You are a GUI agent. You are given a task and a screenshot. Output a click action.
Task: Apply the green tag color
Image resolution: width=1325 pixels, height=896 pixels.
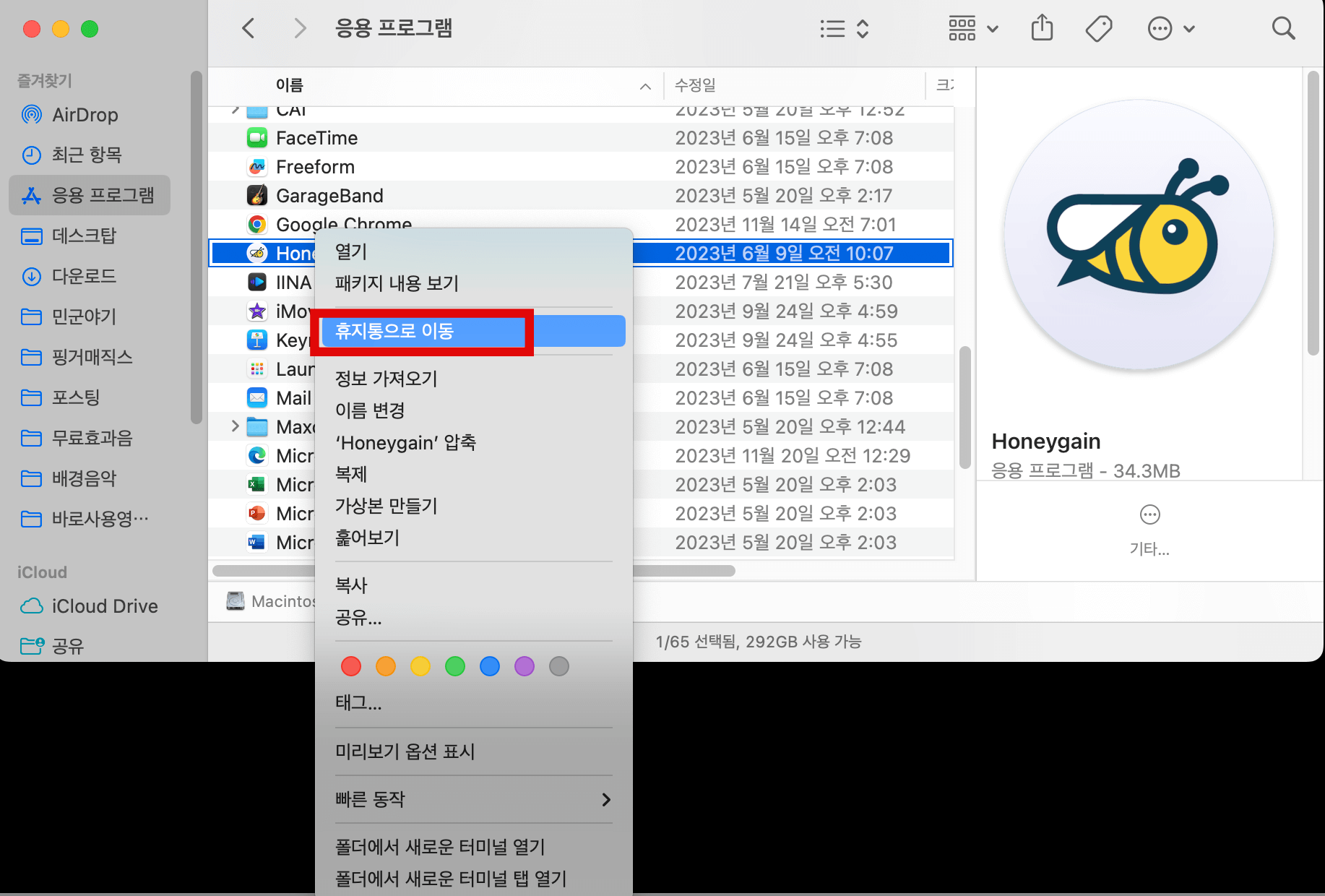[455, 666]
